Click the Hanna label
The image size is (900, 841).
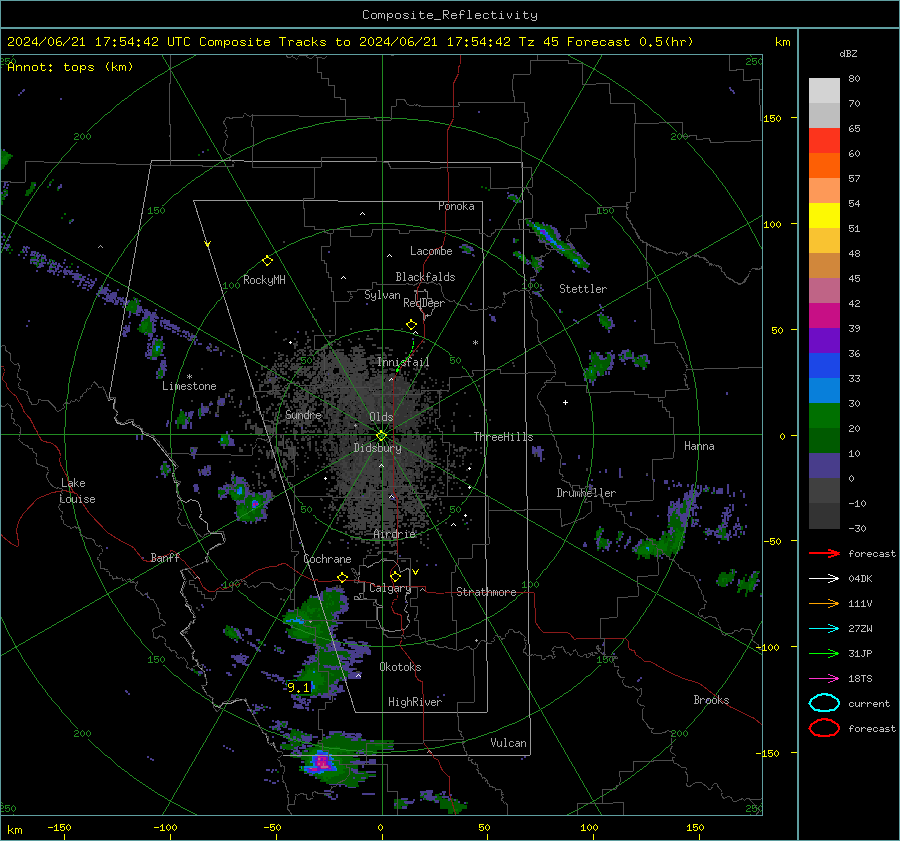pos(699,446)
